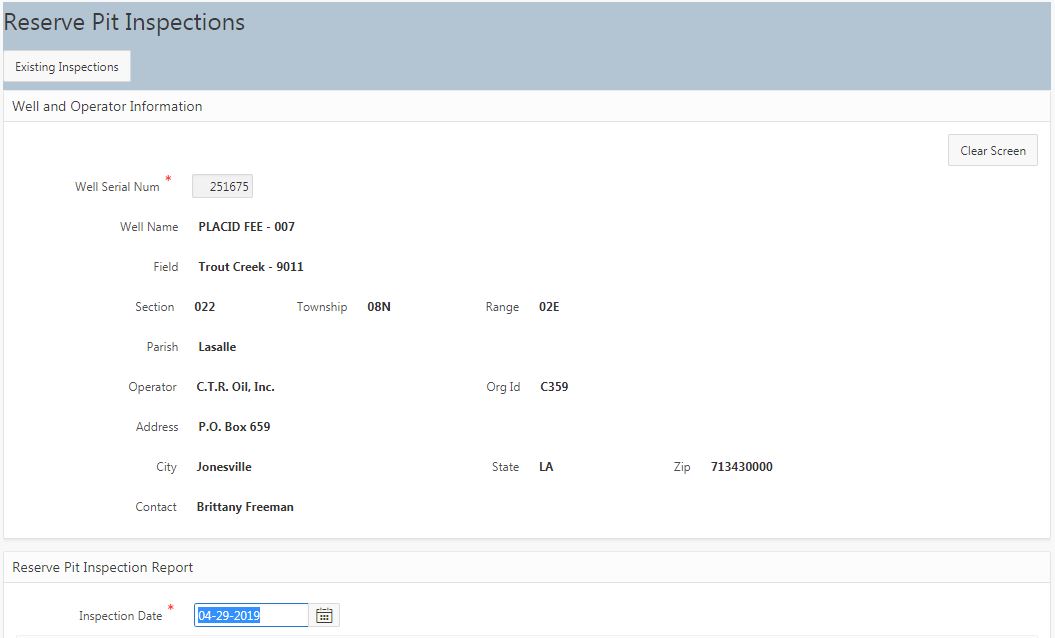Click the well name PLACID FEE - 007
The width and height of the screenshot is (1055, 638).
(246, 227)
